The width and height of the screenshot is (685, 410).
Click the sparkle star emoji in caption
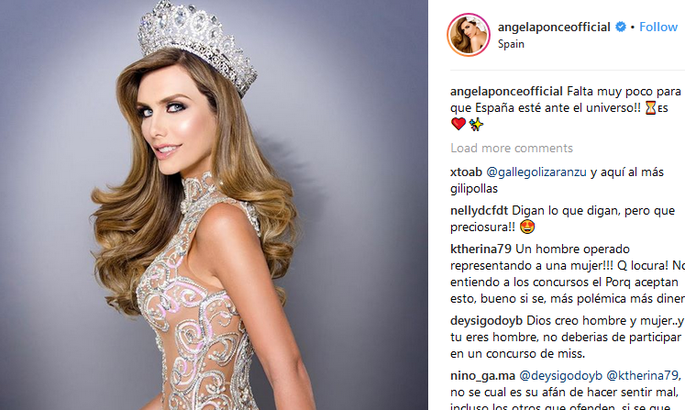point(476,124)
